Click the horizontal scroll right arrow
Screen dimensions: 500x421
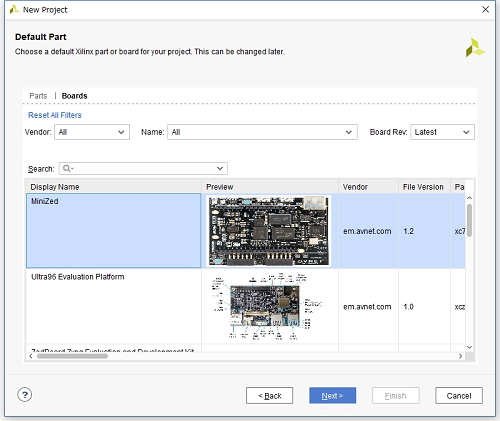[460, 356]
